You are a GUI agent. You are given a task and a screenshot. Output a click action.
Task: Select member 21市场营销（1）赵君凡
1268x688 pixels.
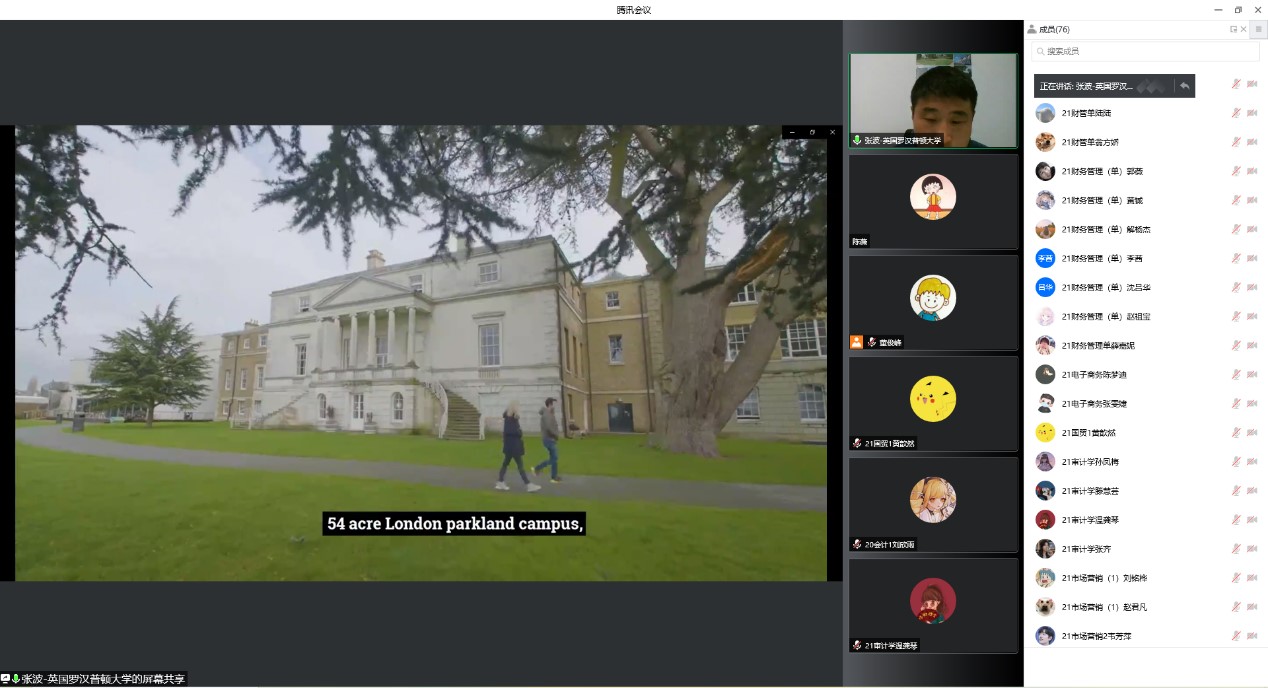[x=1146, y=606]
